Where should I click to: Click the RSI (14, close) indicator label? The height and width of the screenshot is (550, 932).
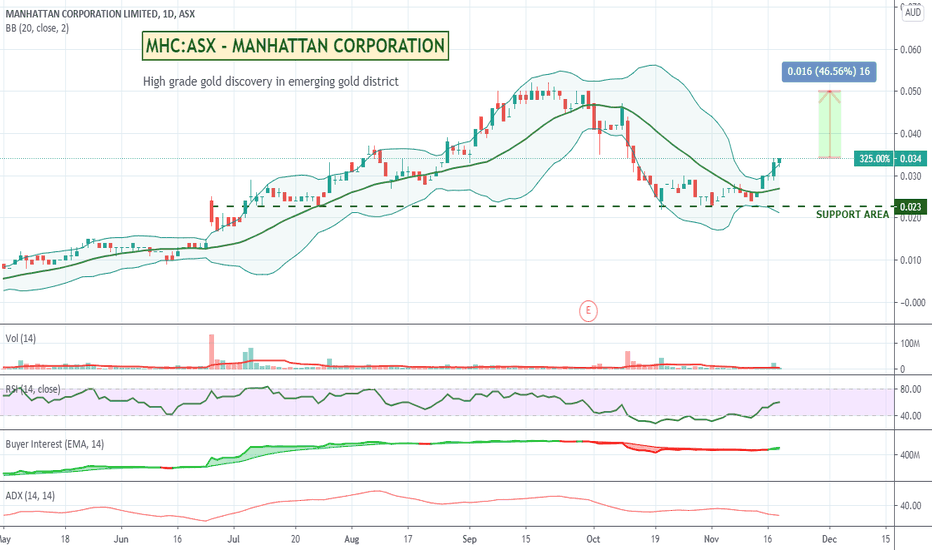click(x=33, y=389)
